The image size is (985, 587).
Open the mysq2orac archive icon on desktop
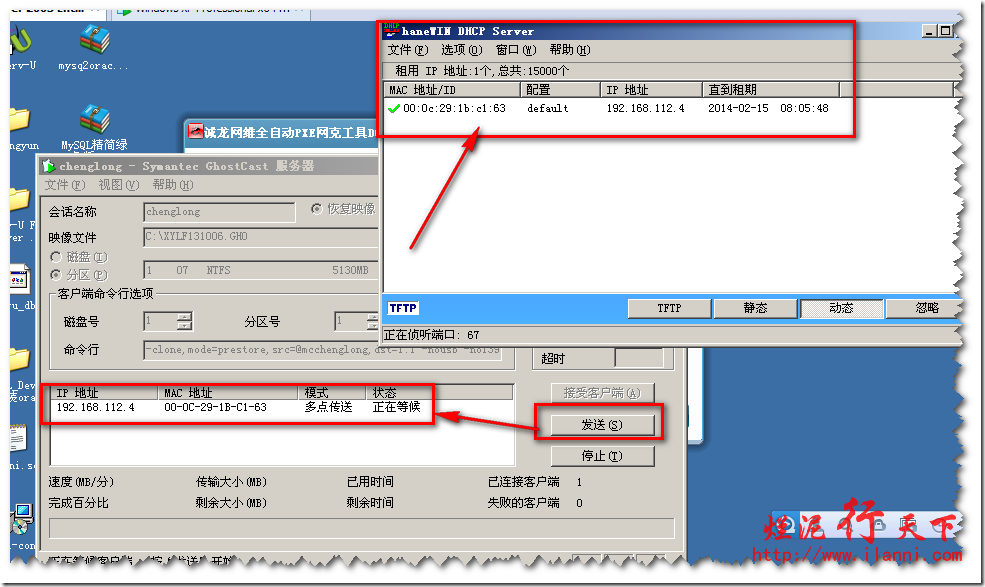click(94, 39)
